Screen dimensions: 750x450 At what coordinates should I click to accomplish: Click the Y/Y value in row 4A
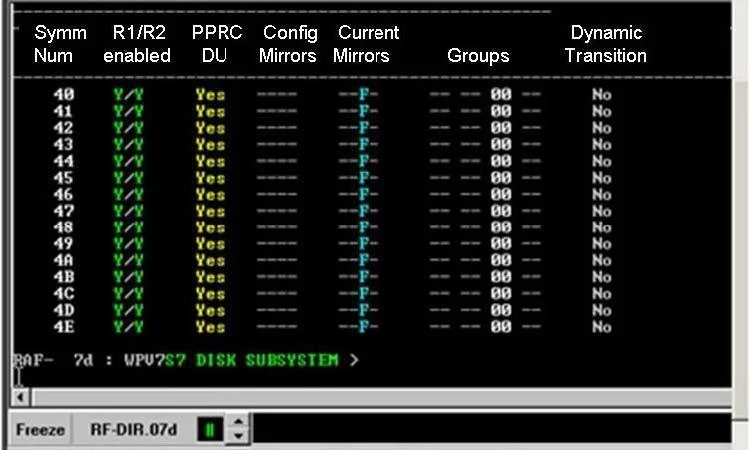click(x=128, y=260)
